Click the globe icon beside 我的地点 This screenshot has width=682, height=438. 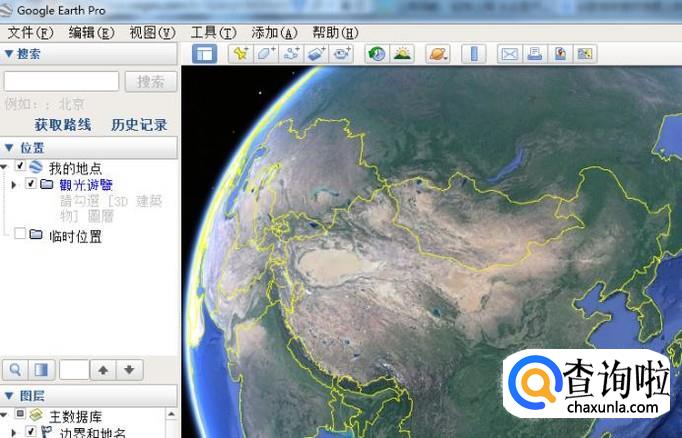point(36,167)
